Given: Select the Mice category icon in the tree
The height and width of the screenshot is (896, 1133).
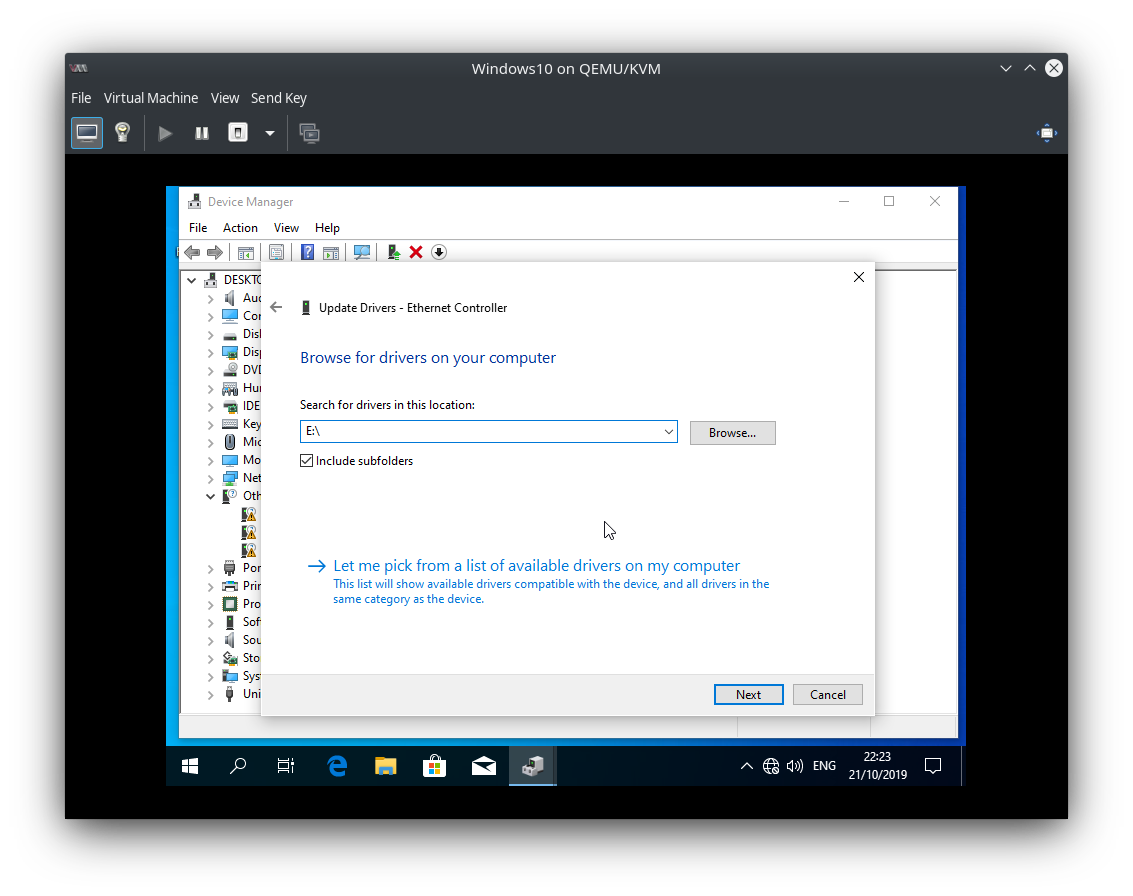Looking at the screenshot, I should click(230, 442).
